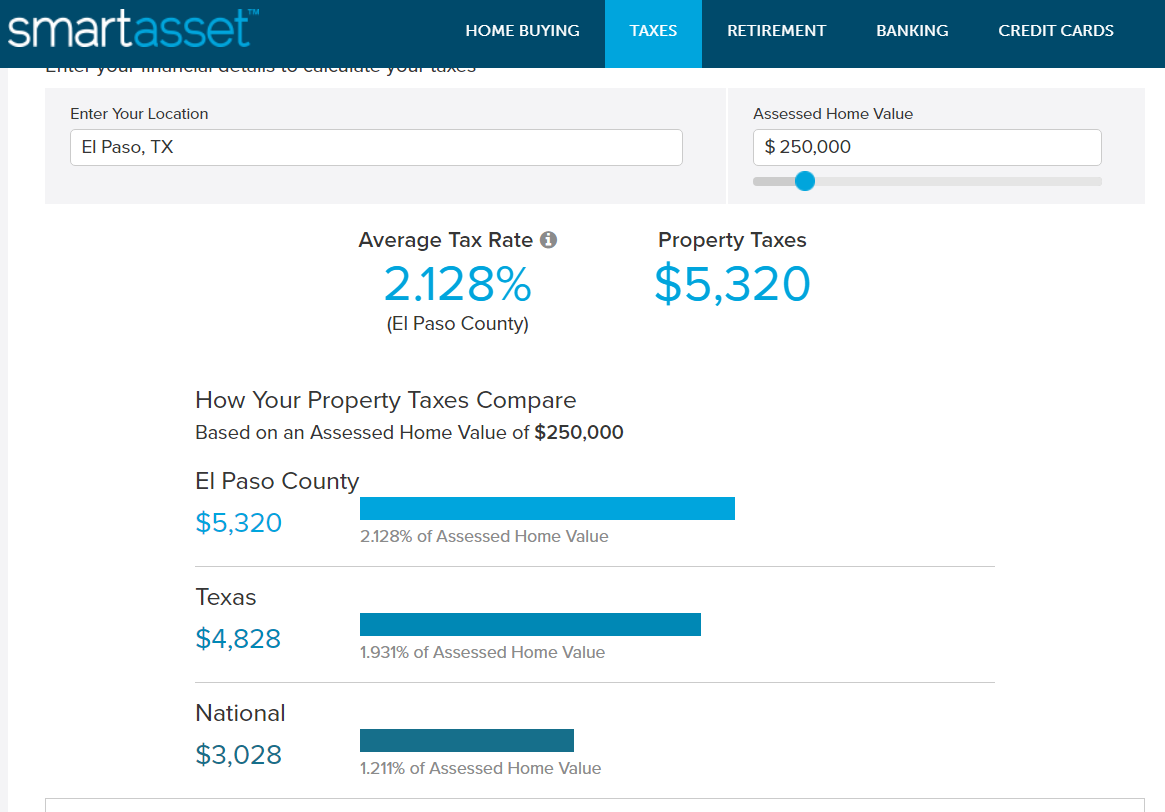Click the Texas tax comparison bar
This screenshot has width=1165, height=812.
(530, 624)
